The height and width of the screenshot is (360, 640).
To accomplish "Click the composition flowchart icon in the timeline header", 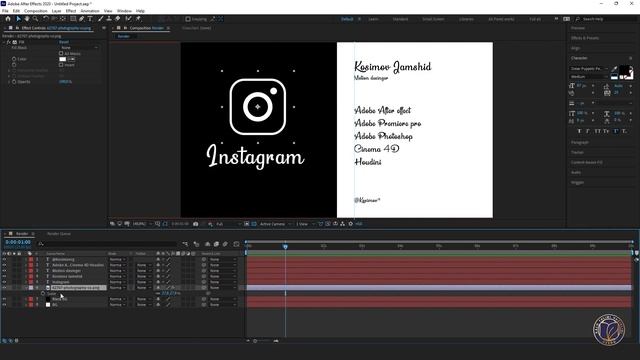I will 185,244.
